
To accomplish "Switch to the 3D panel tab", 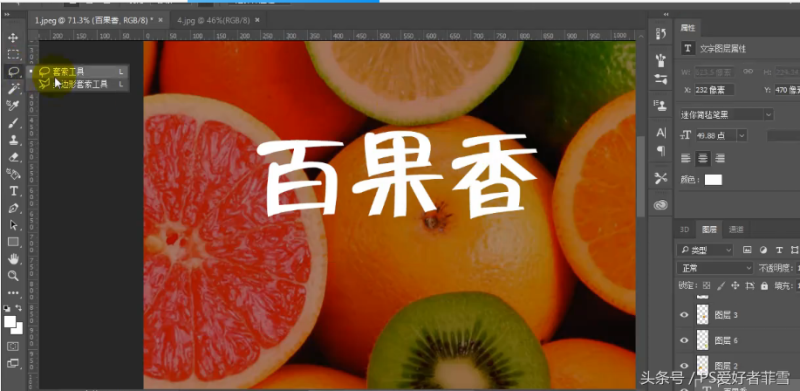I will (x=684, y=230).
